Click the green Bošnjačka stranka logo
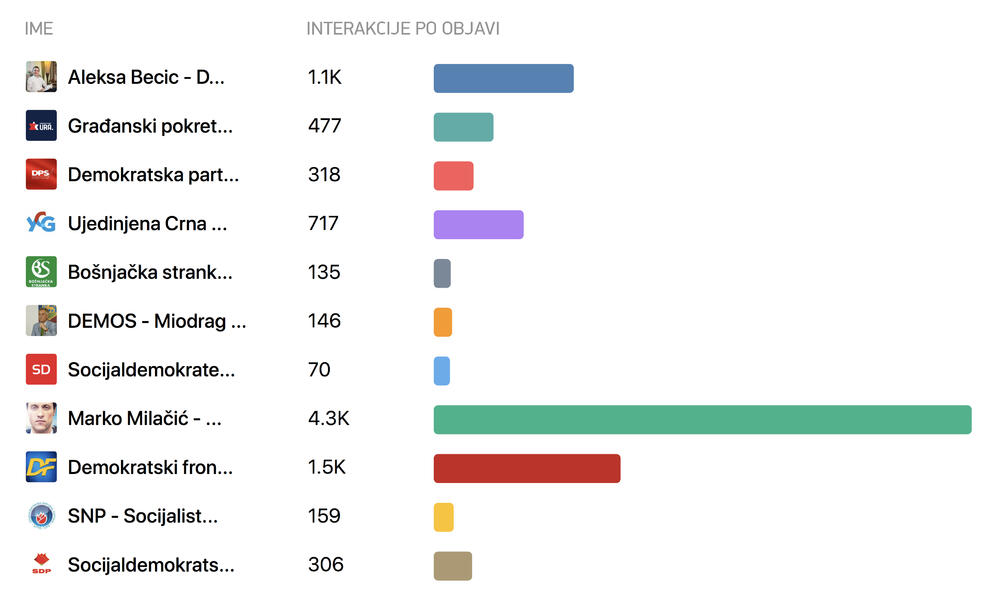Screen dimensions: 1000x608 pos(41,272)
